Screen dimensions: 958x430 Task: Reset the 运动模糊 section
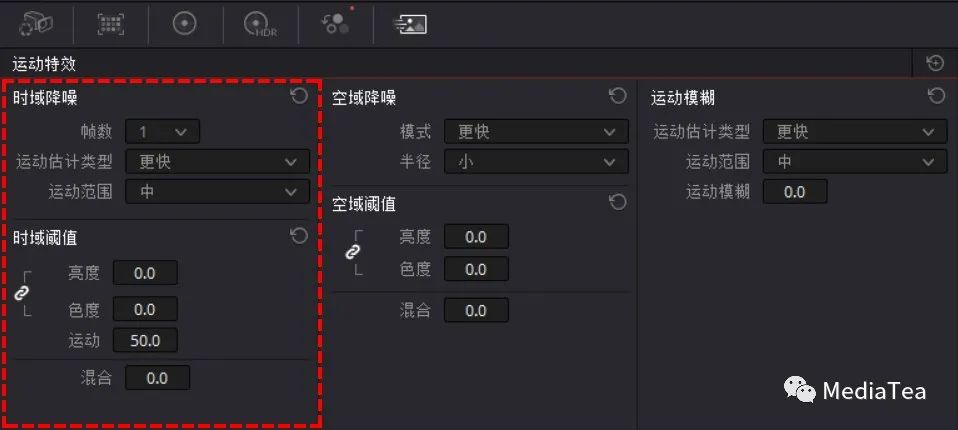tap(936, 96)
